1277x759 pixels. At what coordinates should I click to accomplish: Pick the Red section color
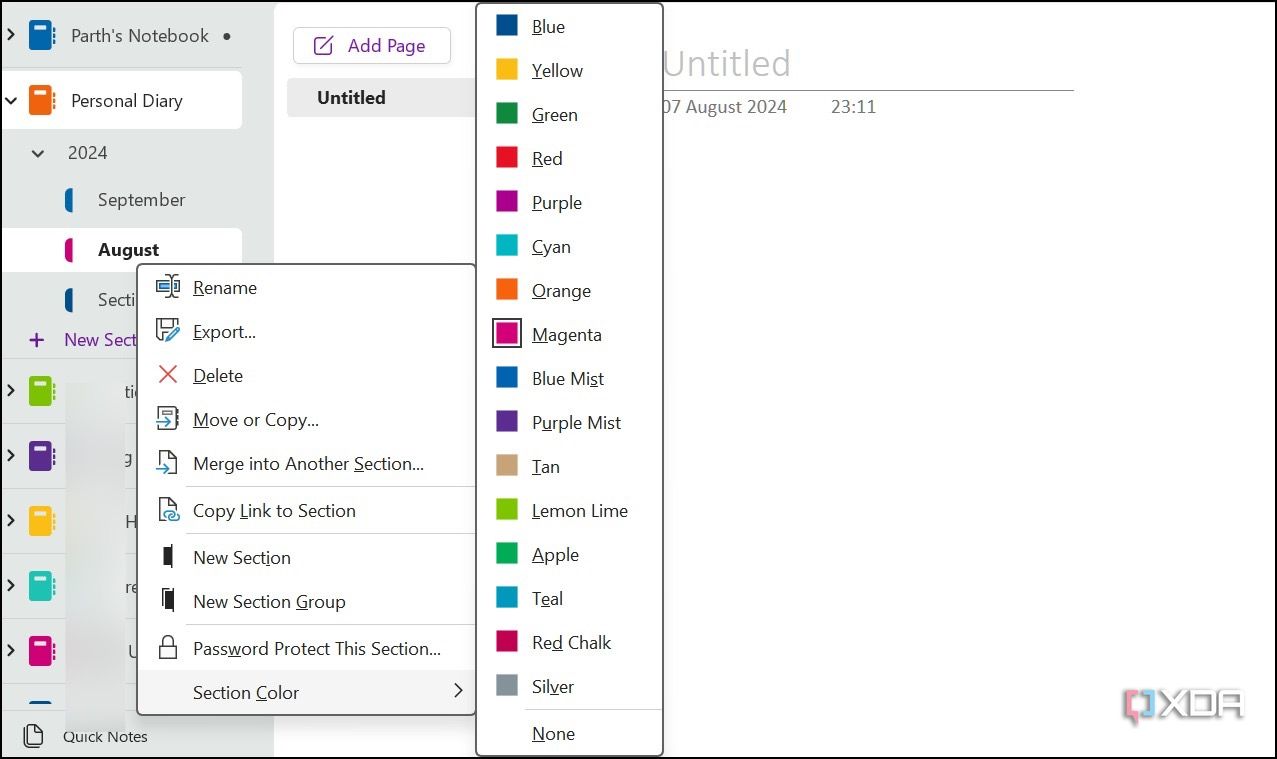pos(570,158)
